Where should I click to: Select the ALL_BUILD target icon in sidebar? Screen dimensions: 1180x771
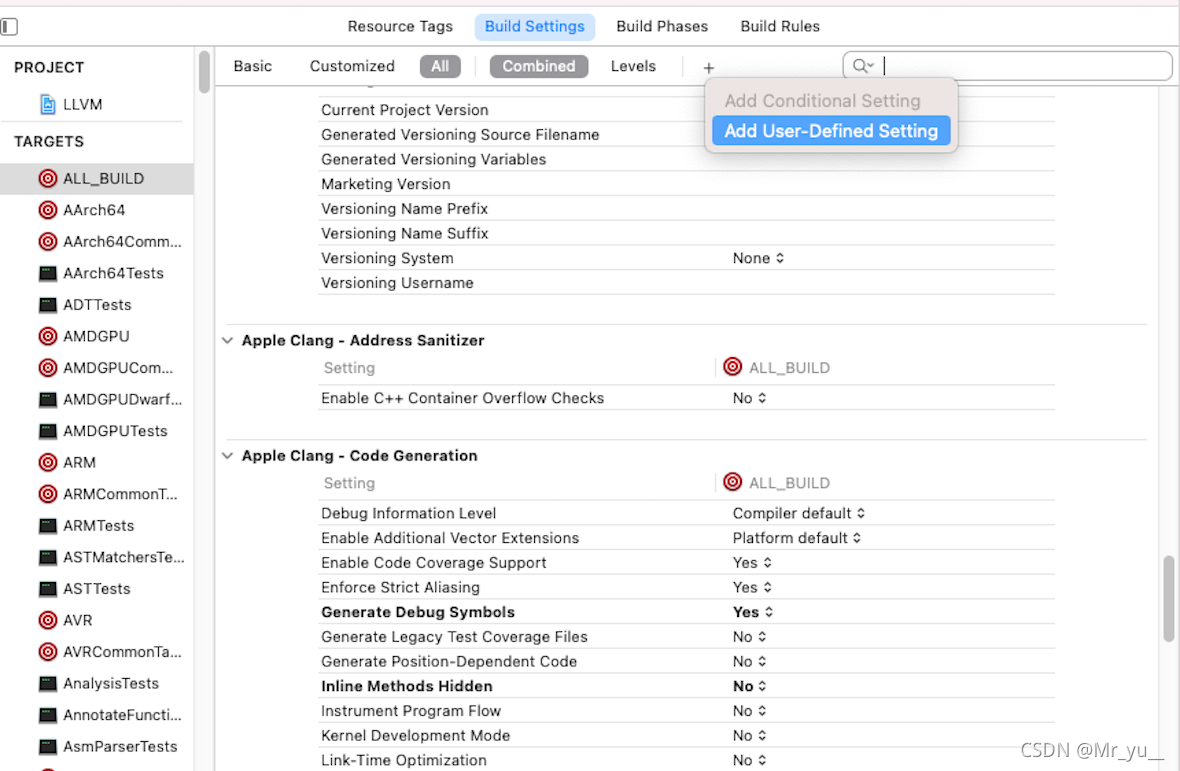coord(47,178)
